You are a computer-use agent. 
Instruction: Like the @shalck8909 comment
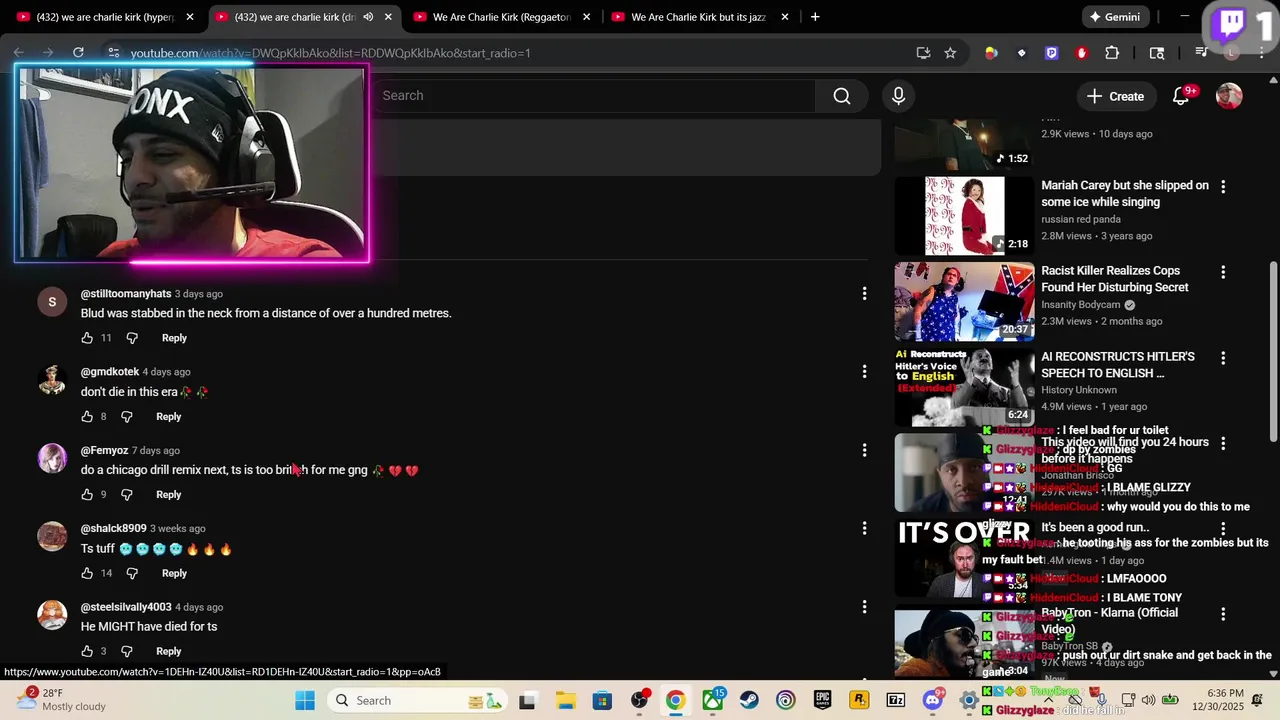point(87,573)
